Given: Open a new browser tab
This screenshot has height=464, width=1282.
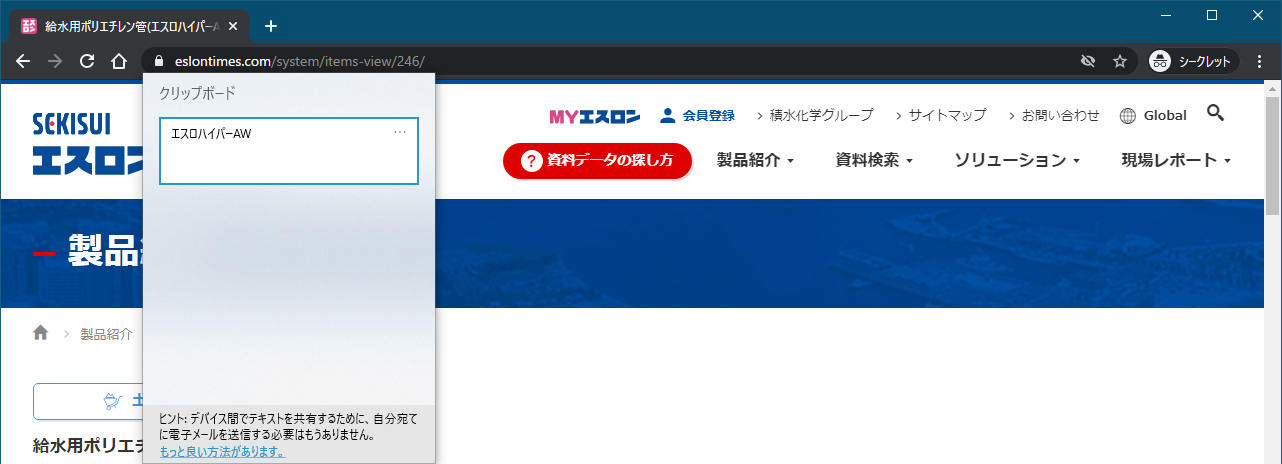Looking at the screenshot, I should coord(270,26).
